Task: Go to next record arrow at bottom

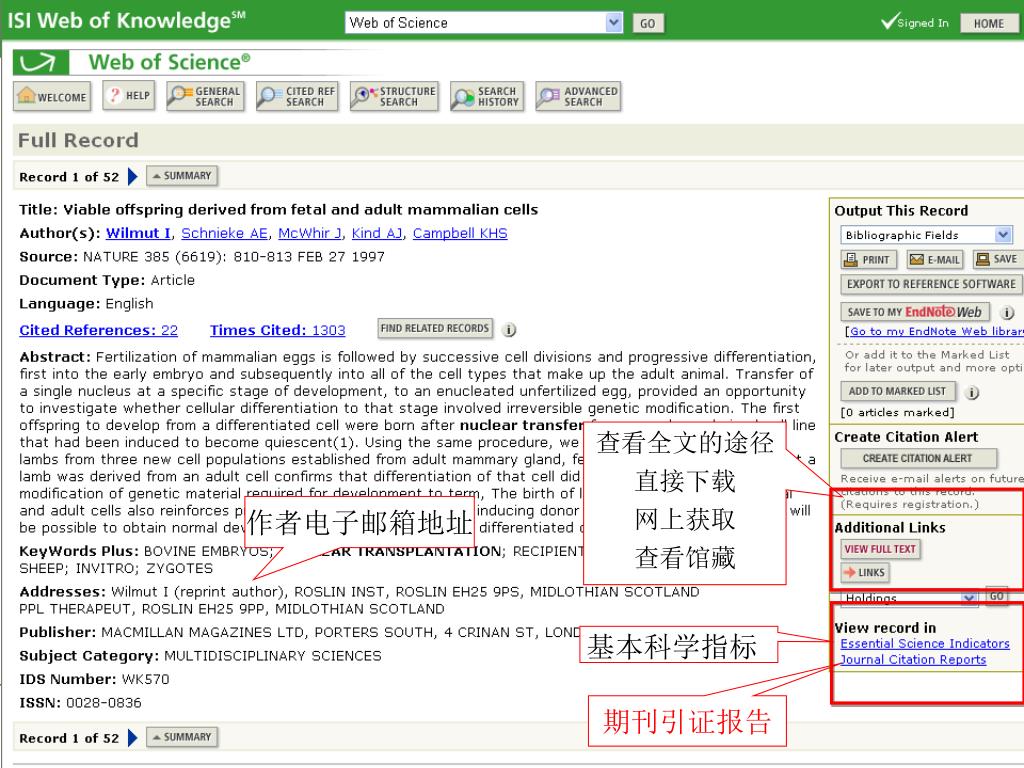Action: 133,738
